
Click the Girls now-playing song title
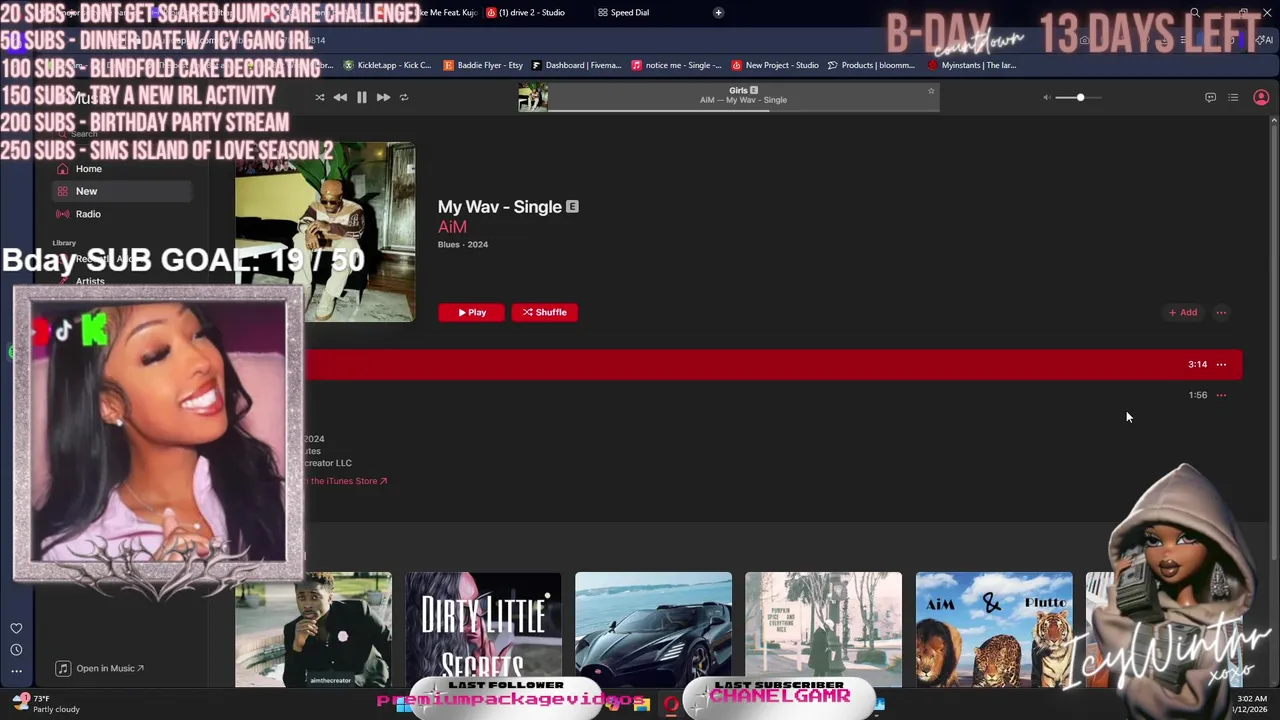point(738,91)
